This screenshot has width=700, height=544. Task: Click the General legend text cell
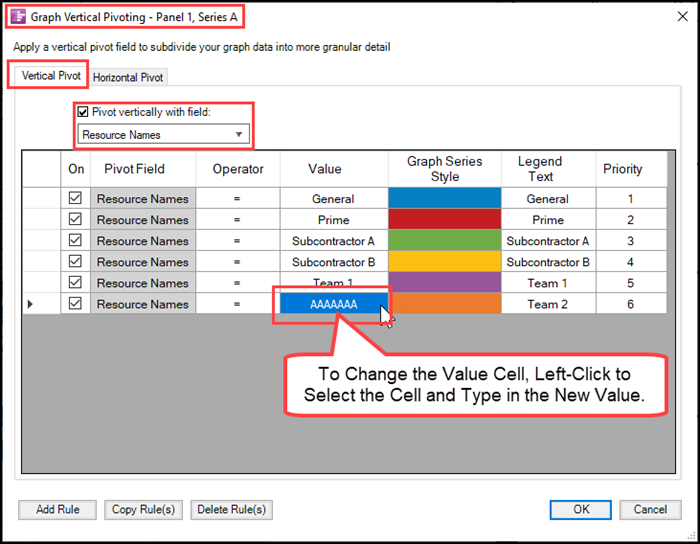pos(548,198)
